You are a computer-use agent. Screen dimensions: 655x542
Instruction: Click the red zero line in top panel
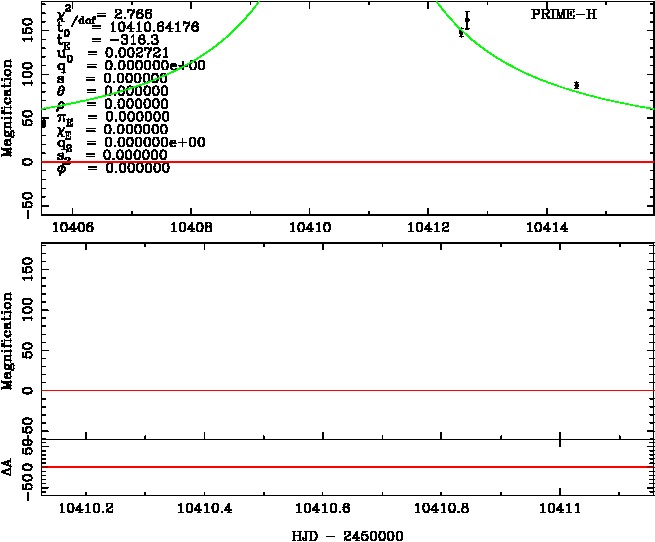click(400, 161)
